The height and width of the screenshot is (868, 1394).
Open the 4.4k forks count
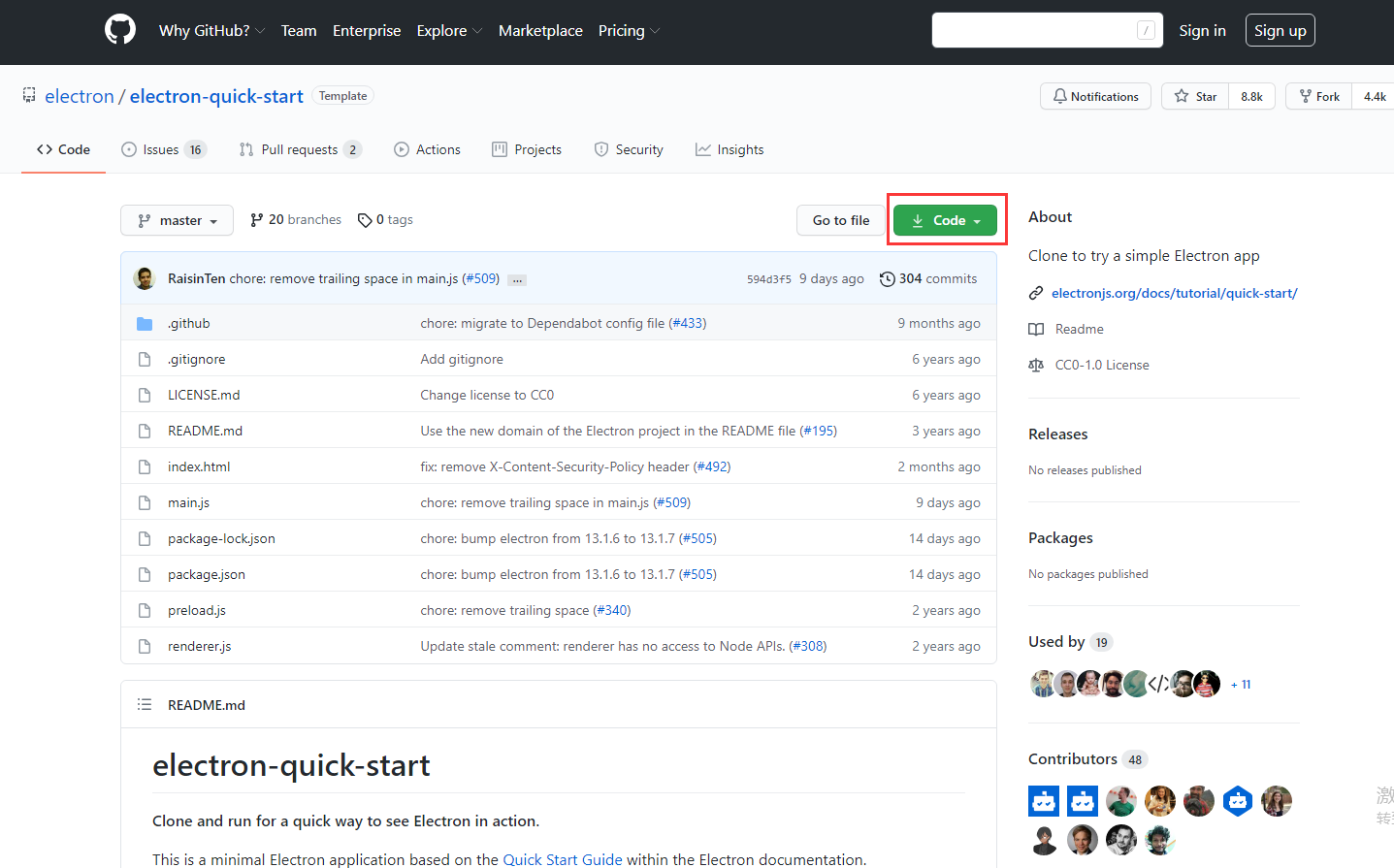tap(1374, 96)
